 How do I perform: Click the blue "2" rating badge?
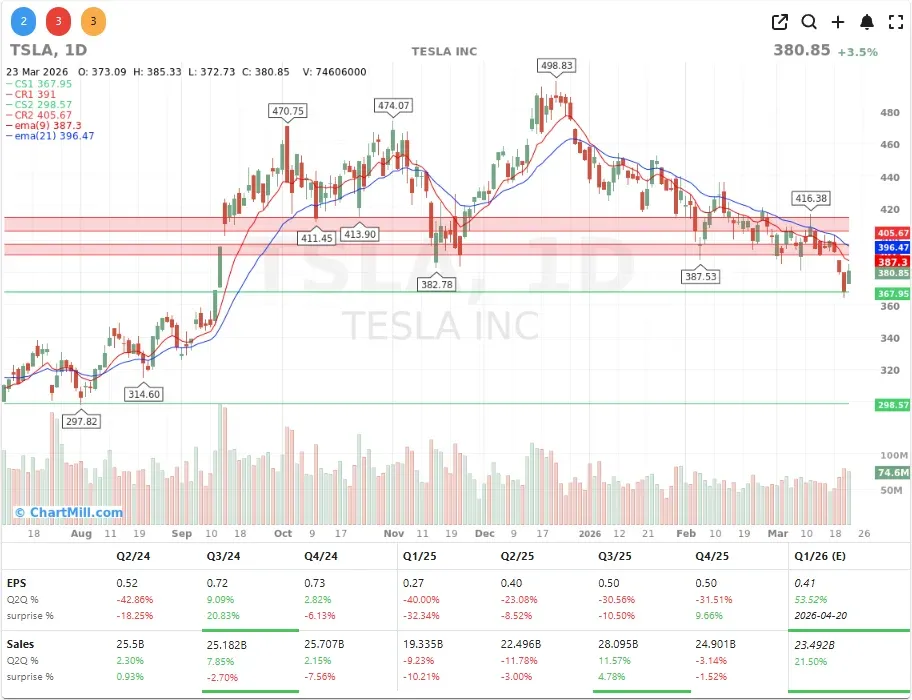pyautogui.click(x=23, y=20)
